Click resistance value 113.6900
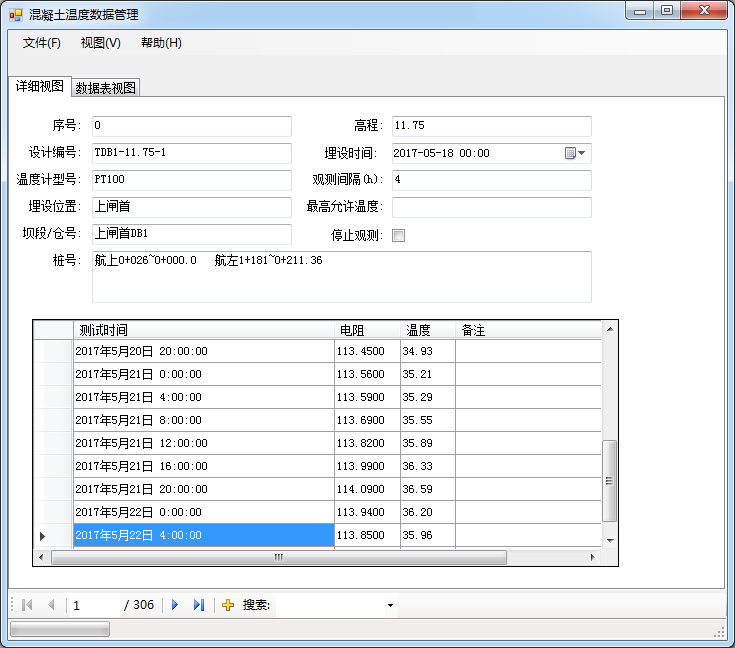Image resolution: width=735 pixels, height=648 pixels. [x=368, y=420]
